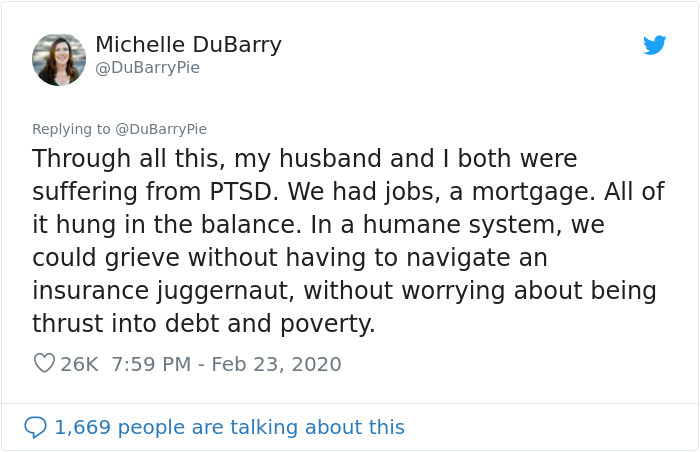Click the Twitter bird logo
Viewport: 700px width, 452px height.
click(655, 45)
